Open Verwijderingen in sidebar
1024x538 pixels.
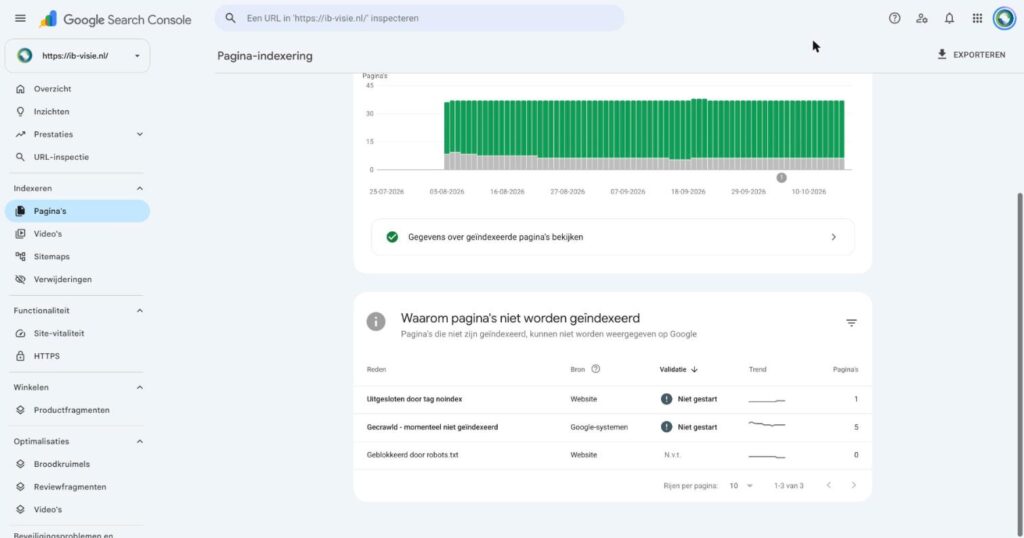coord(63,279)
